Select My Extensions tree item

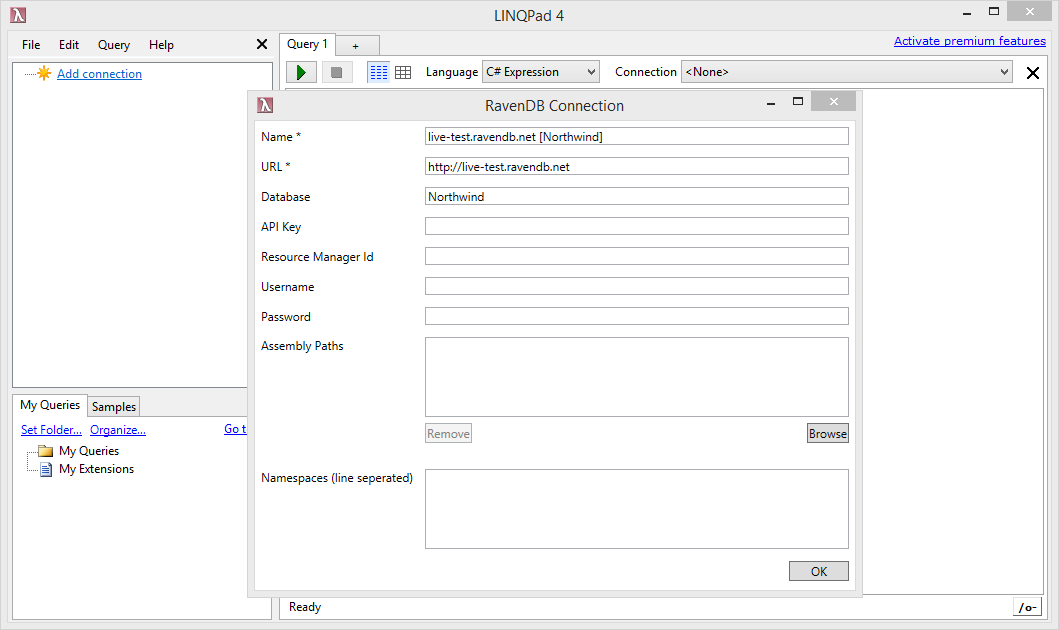tap(96, 469)
